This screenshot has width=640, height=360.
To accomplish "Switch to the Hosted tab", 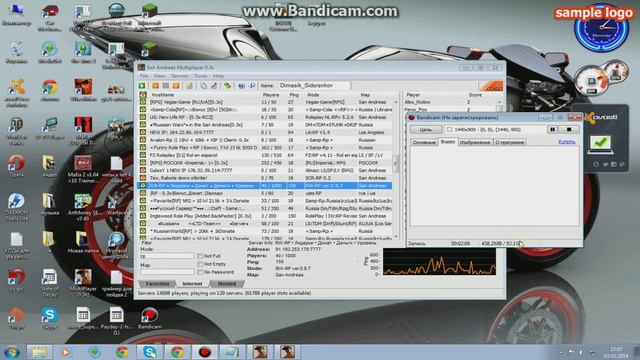I will [x=227, y=284].
